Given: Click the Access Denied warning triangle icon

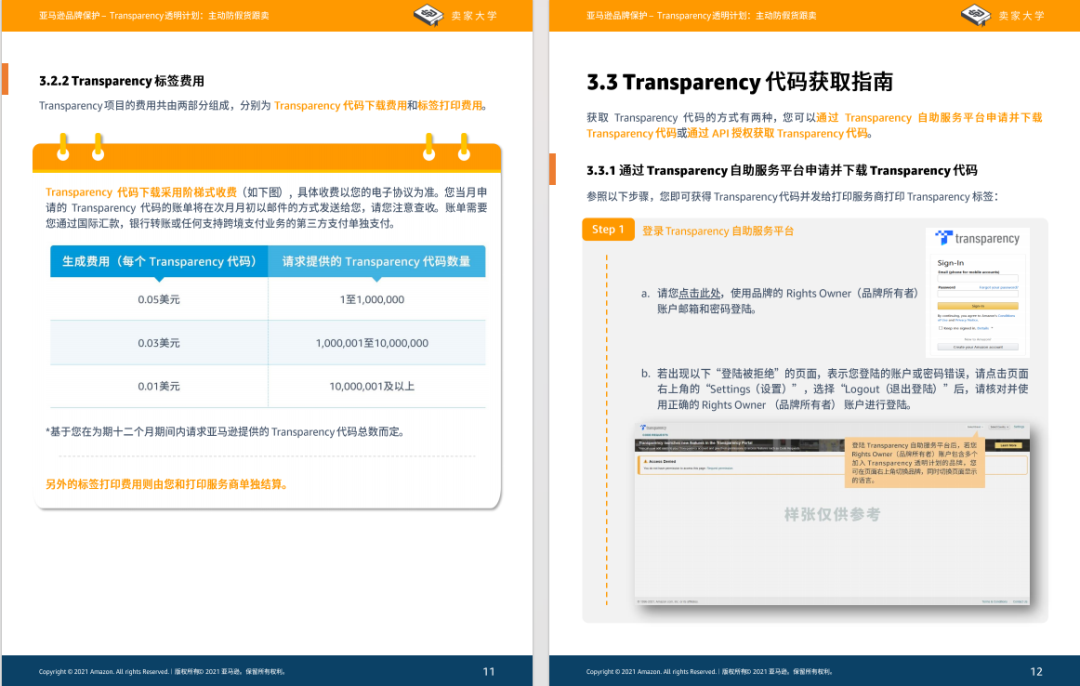Looking at the screenshot, I should pos(646,462).
